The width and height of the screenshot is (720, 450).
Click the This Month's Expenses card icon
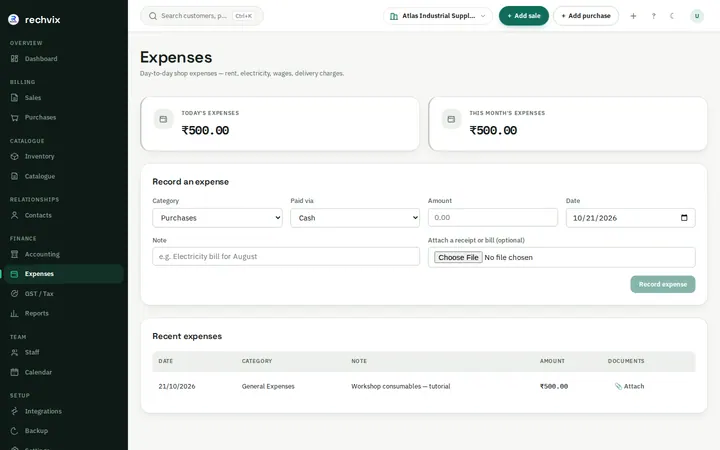451,119
